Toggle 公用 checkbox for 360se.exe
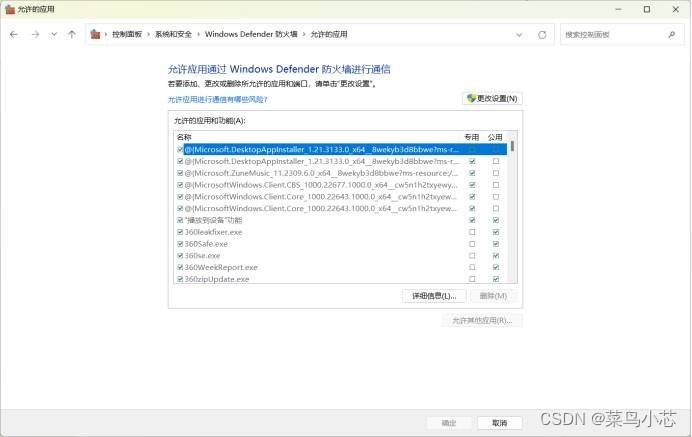The image size is (692, 437). [496, 256]
